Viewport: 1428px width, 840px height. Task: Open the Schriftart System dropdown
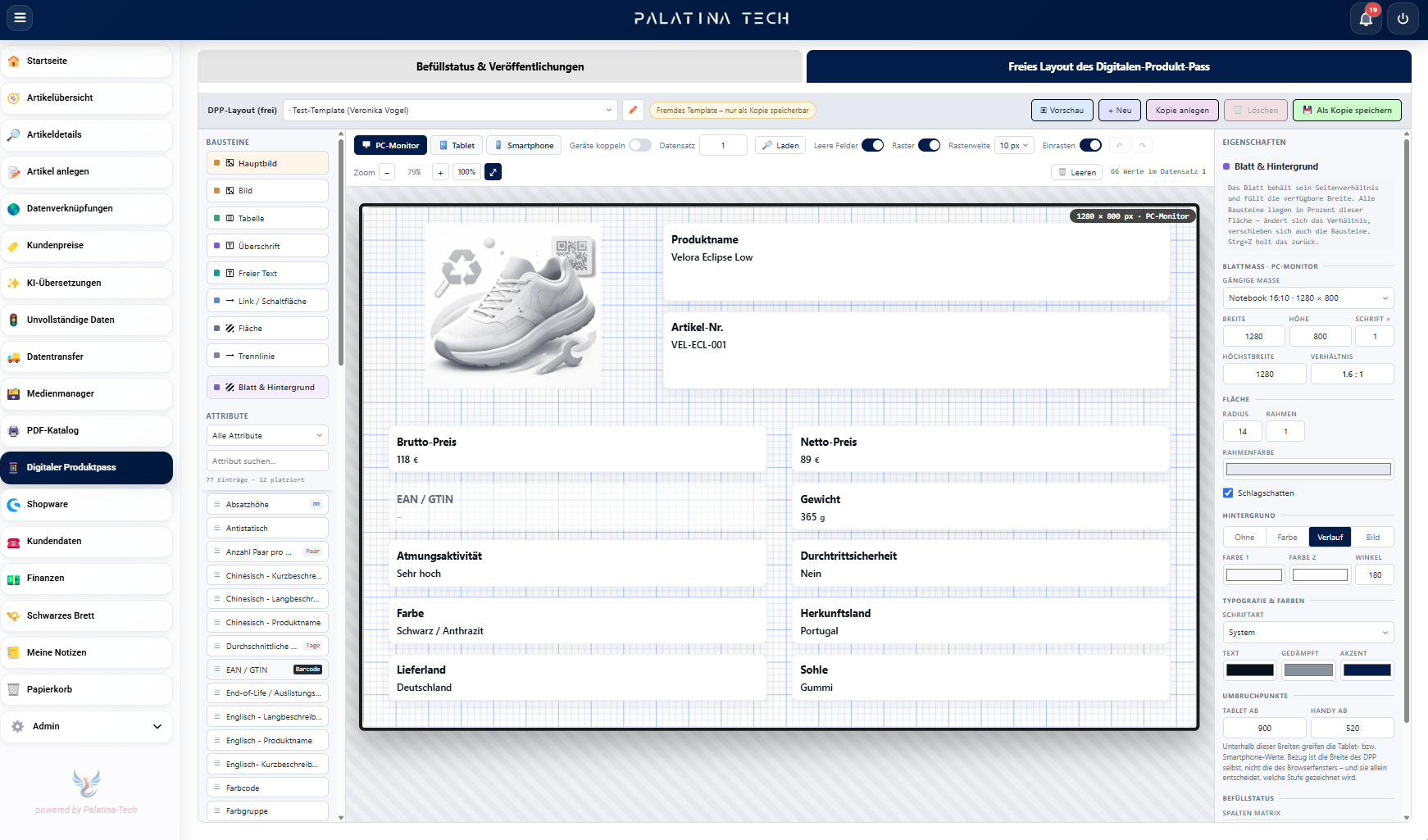click(1307, 633)
